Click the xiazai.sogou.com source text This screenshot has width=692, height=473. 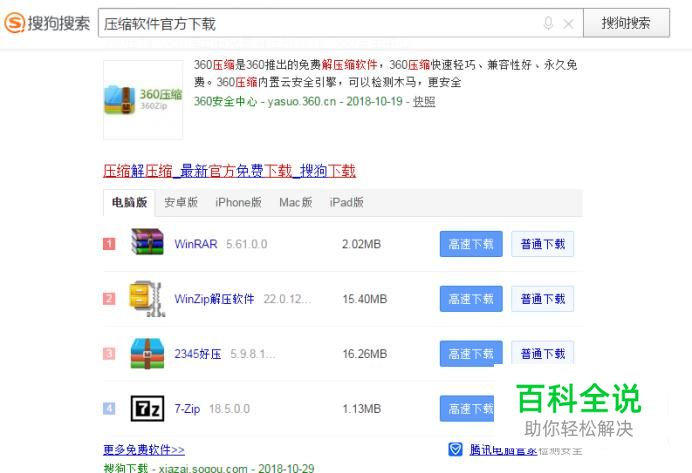(203, 468)
